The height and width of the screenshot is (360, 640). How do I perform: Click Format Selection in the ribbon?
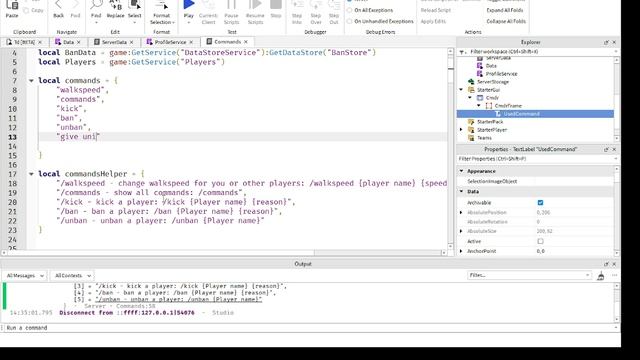162,12
